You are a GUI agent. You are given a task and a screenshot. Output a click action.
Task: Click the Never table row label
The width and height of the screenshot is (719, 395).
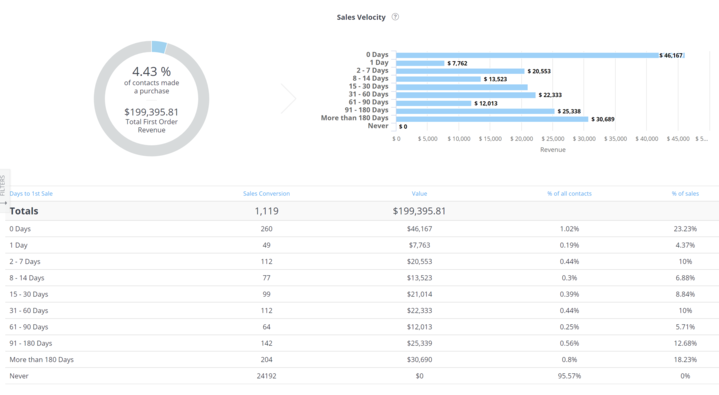pos(19,376)
